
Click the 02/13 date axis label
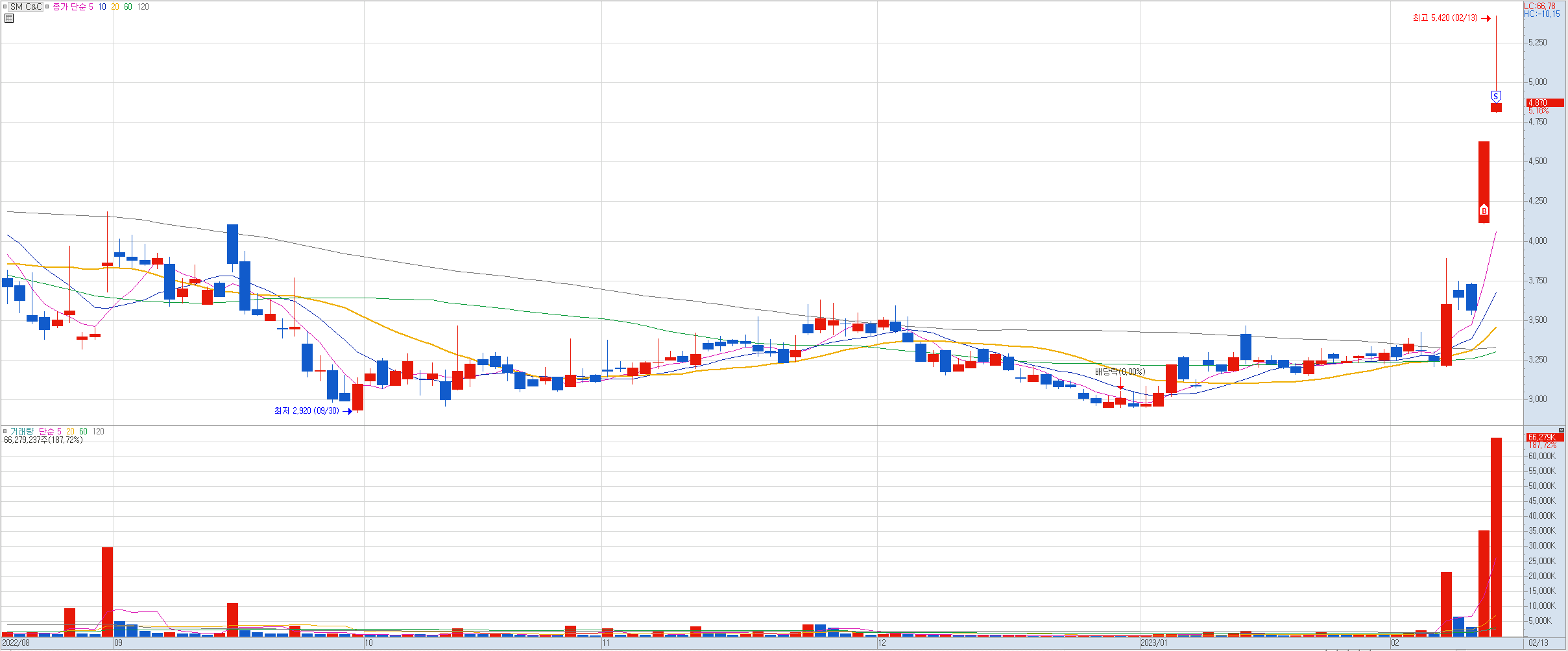point(1538,643)
